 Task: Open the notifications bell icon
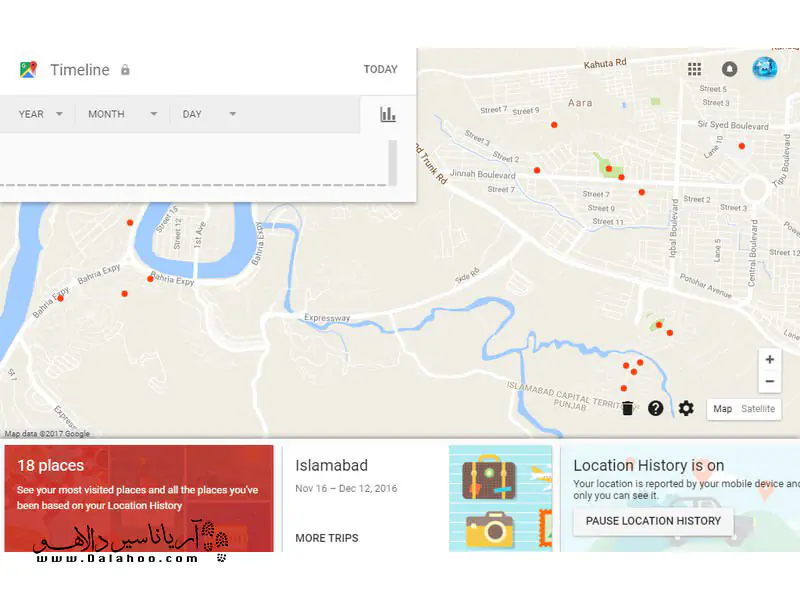click(x=729, y=69)
